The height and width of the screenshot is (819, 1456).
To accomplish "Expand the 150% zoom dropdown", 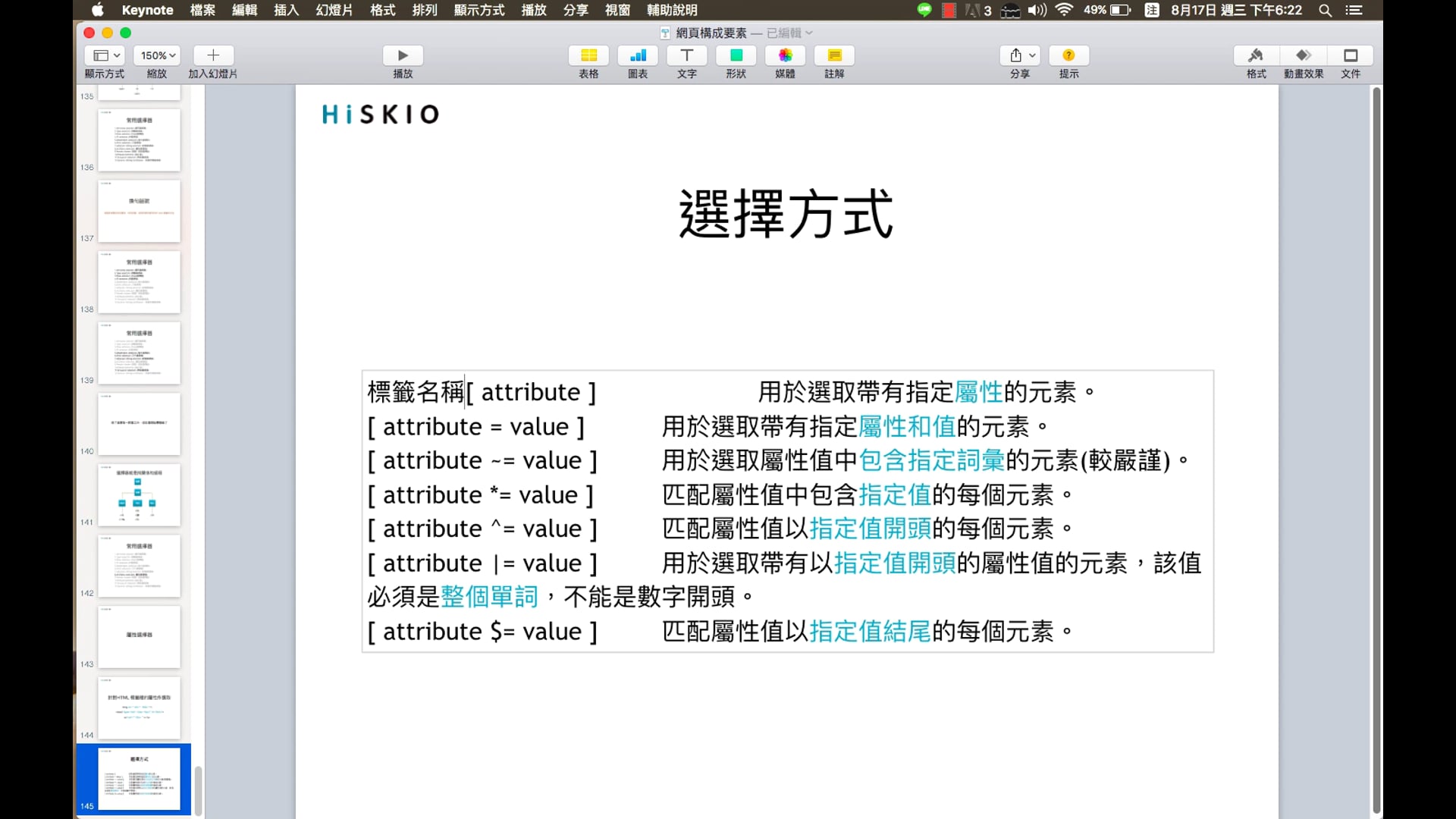I will click(158, 55).
